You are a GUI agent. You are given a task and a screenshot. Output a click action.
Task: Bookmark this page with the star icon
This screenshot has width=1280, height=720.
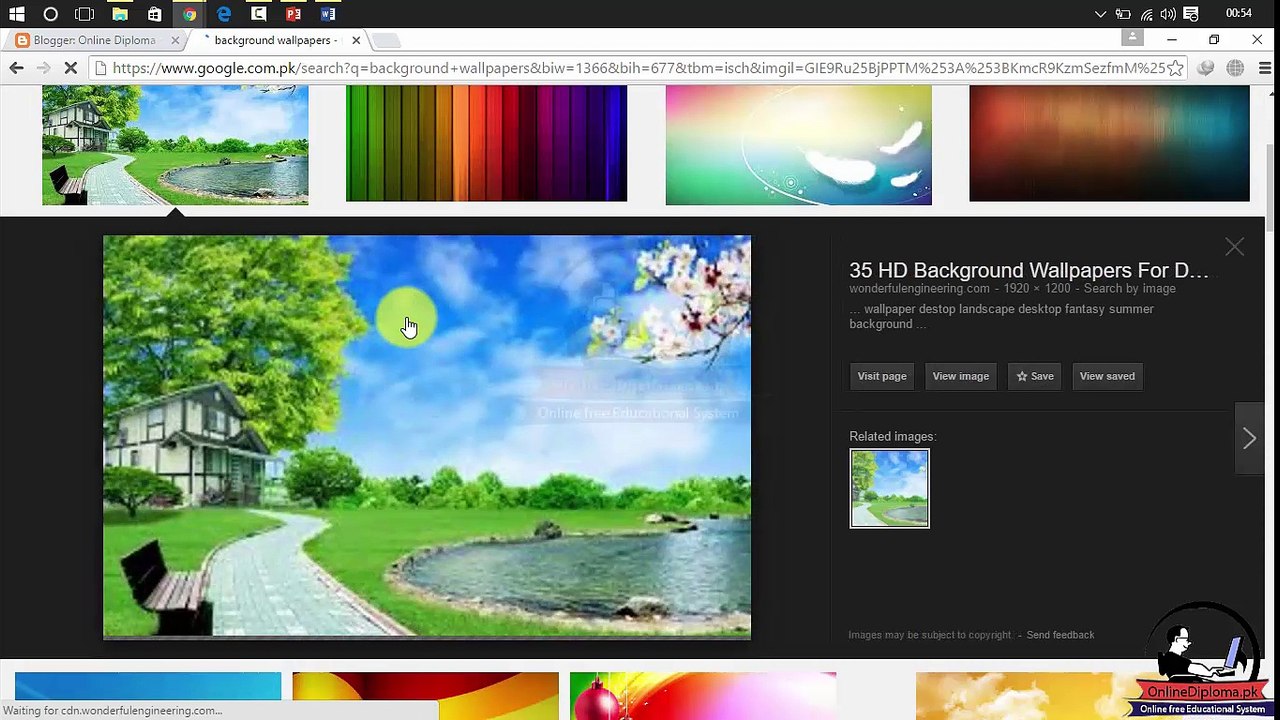click(x=1175, y=68)
